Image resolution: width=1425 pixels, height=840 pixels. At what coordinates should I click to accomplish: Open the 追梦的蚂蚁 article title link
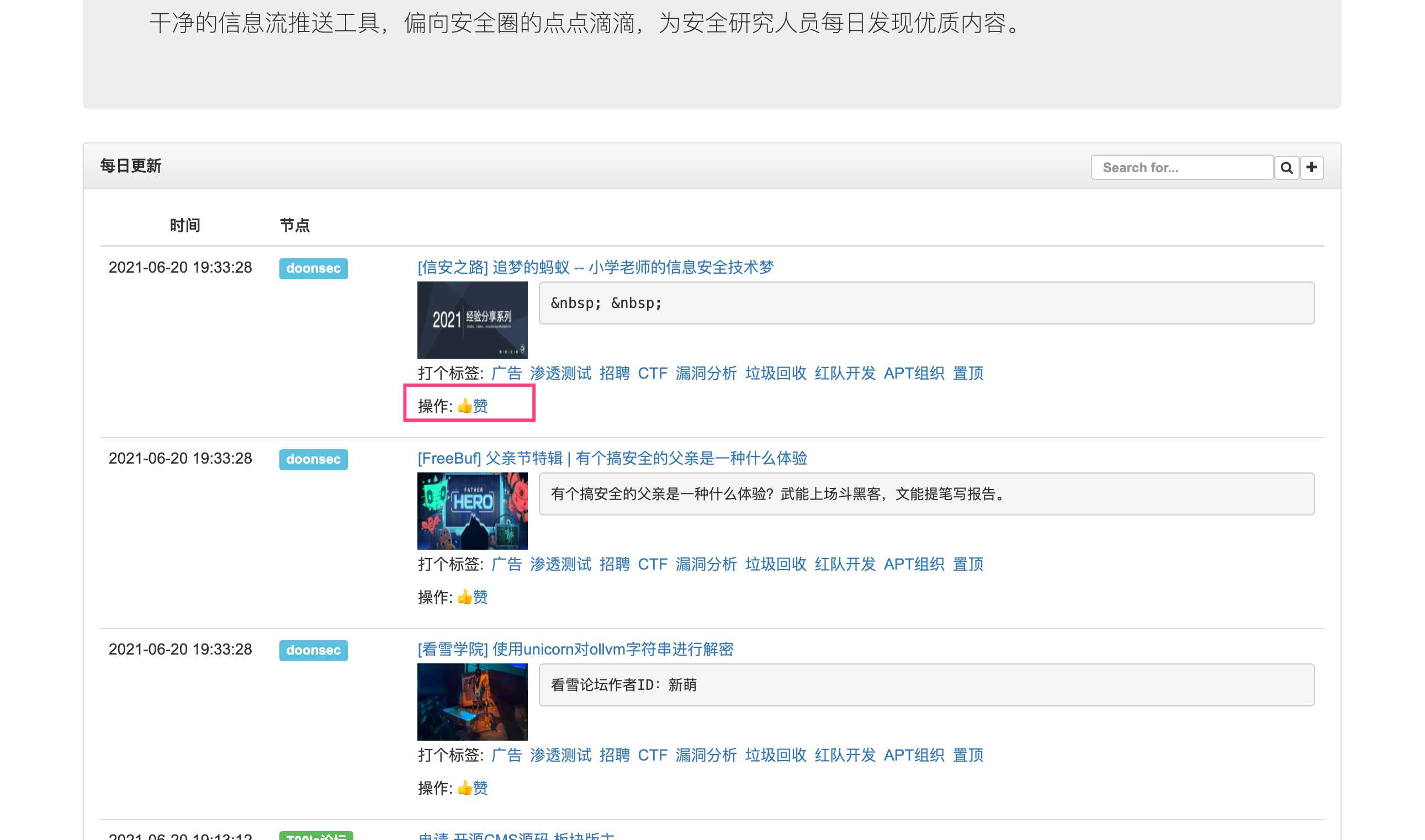[595, 267]
